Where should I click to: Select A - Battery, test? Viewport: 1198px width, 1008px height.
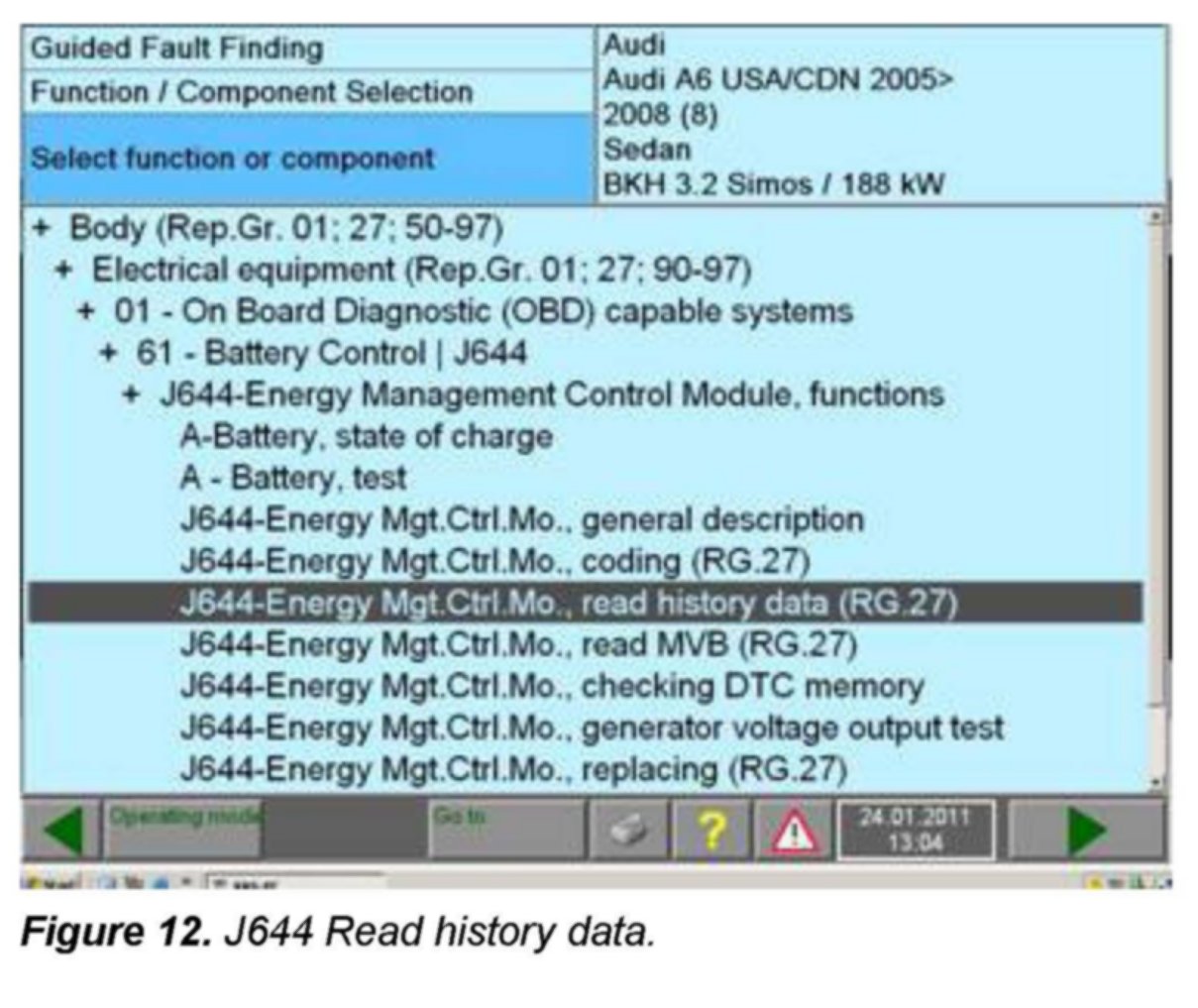[x=293, y=478]
